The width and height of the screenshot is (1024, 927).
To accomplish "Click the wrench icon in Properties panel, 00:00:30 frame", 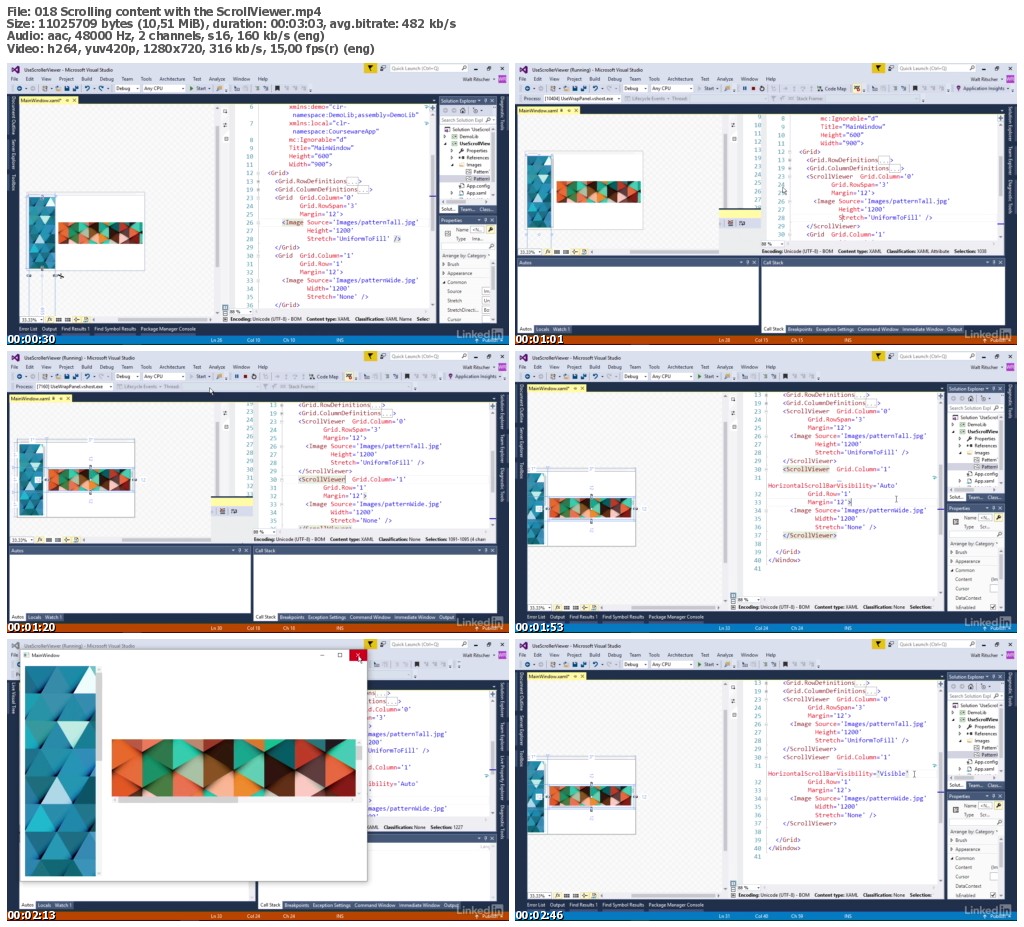I will pos(490,230).
